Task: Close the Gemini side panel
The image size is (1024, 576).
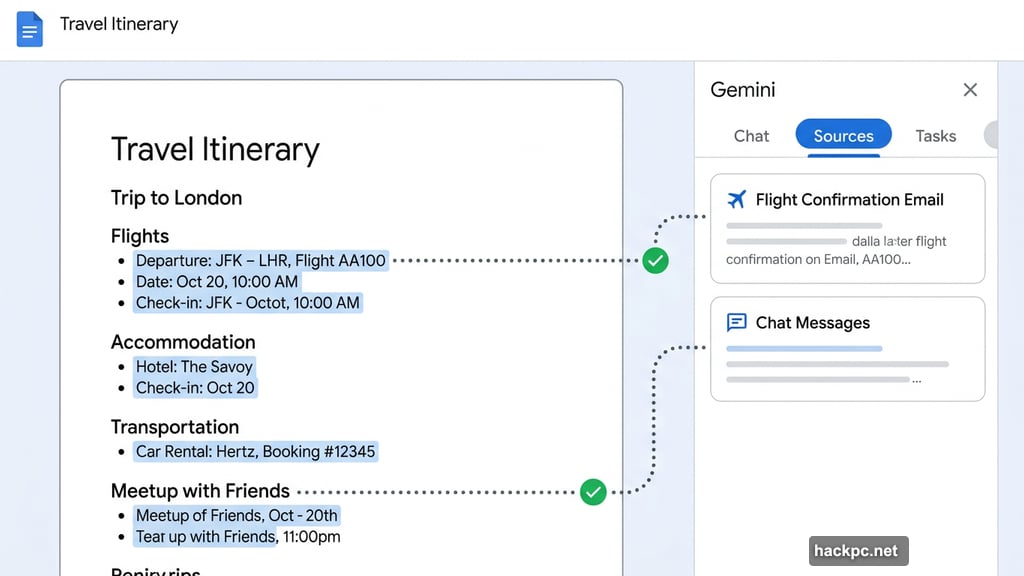Action: (x=970, y=90)
